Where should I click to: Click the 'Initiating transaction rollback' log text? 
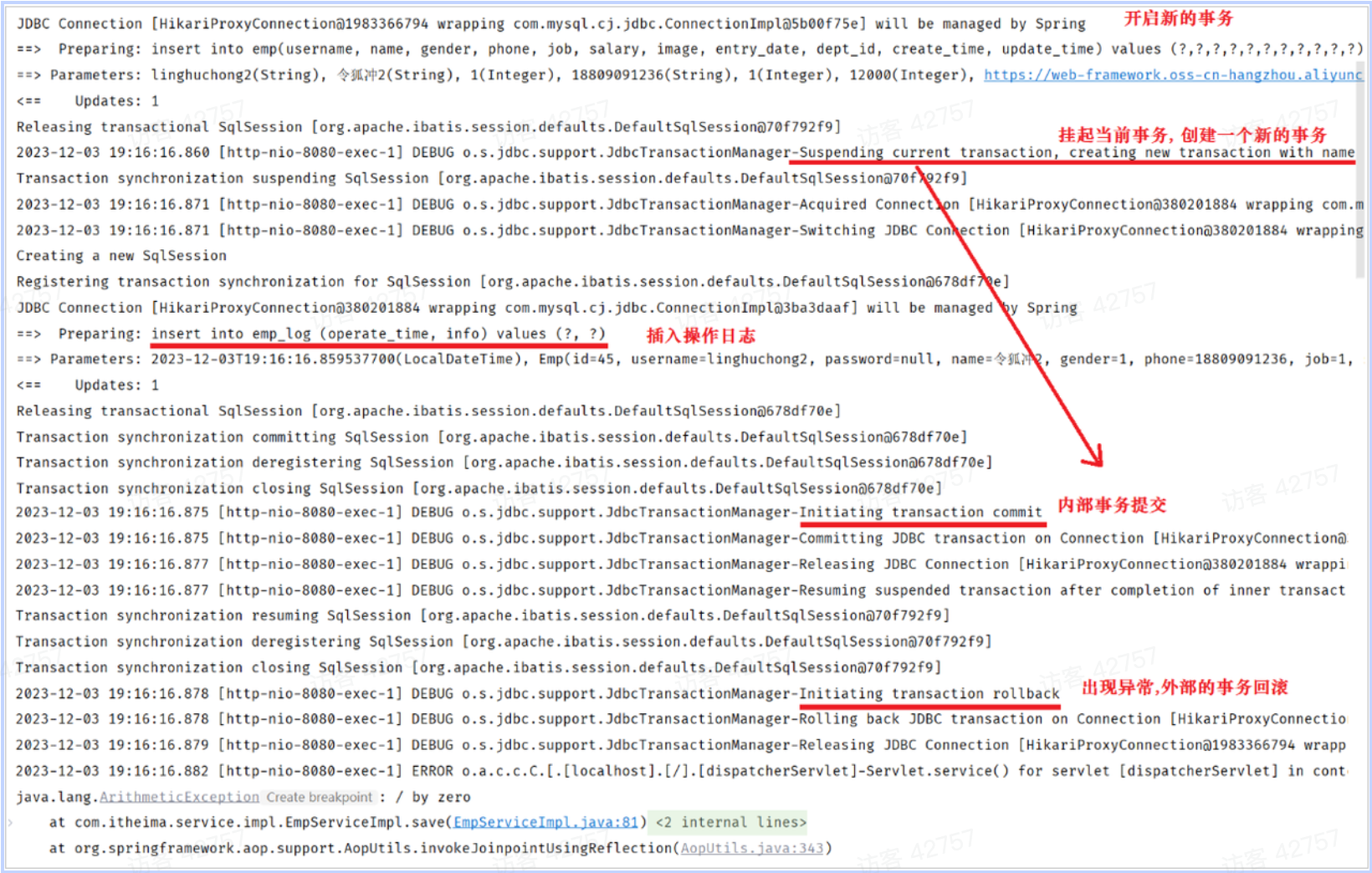929,693
